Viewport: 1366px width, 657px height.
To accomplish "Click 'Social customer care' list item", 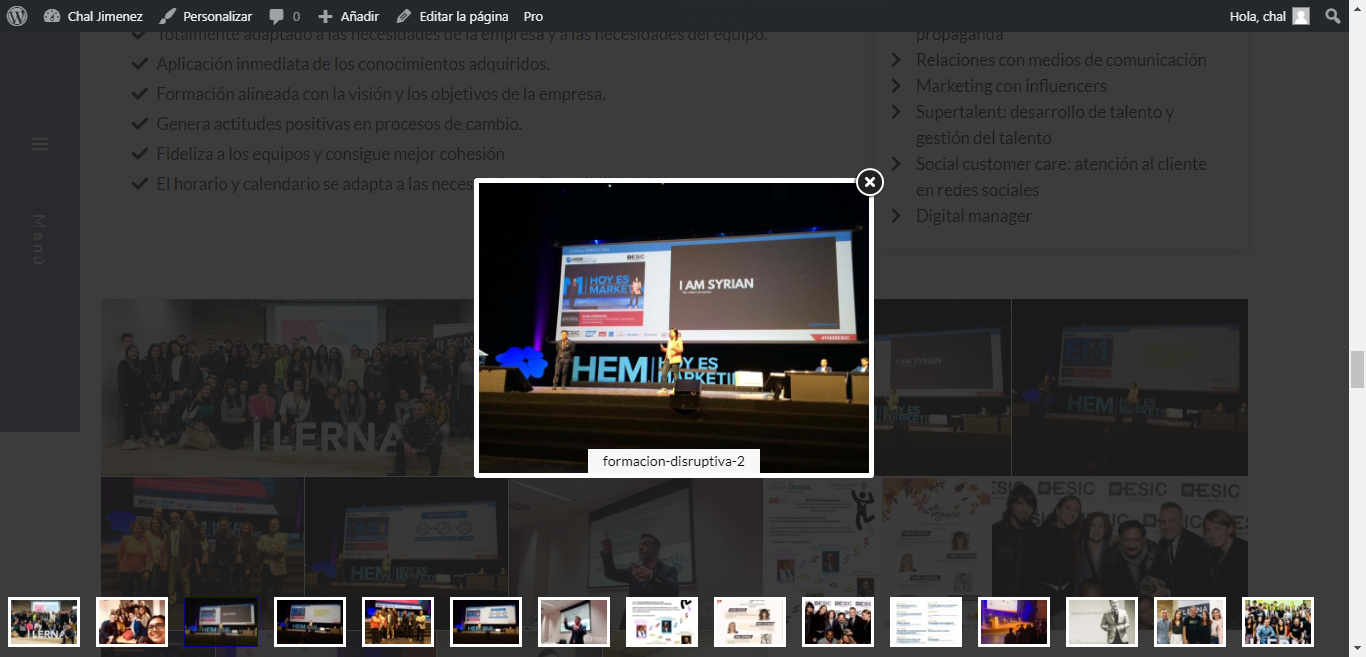I will [x=1061, y=177].
